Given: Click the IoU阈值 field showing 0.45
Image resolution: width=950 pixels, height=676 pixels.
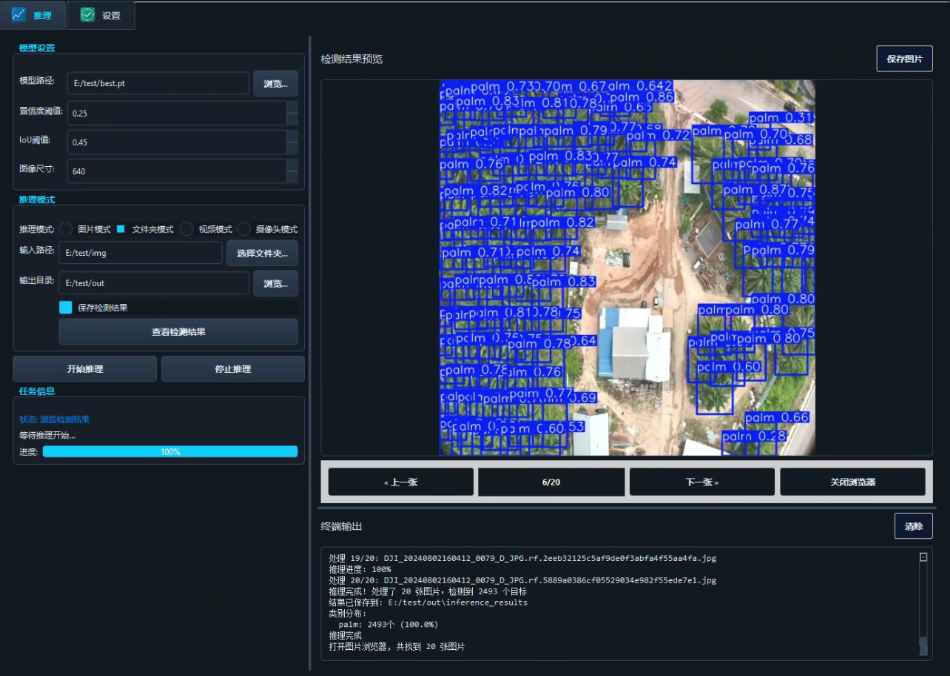Looking at the screenshot, I should tap(176, 142).
